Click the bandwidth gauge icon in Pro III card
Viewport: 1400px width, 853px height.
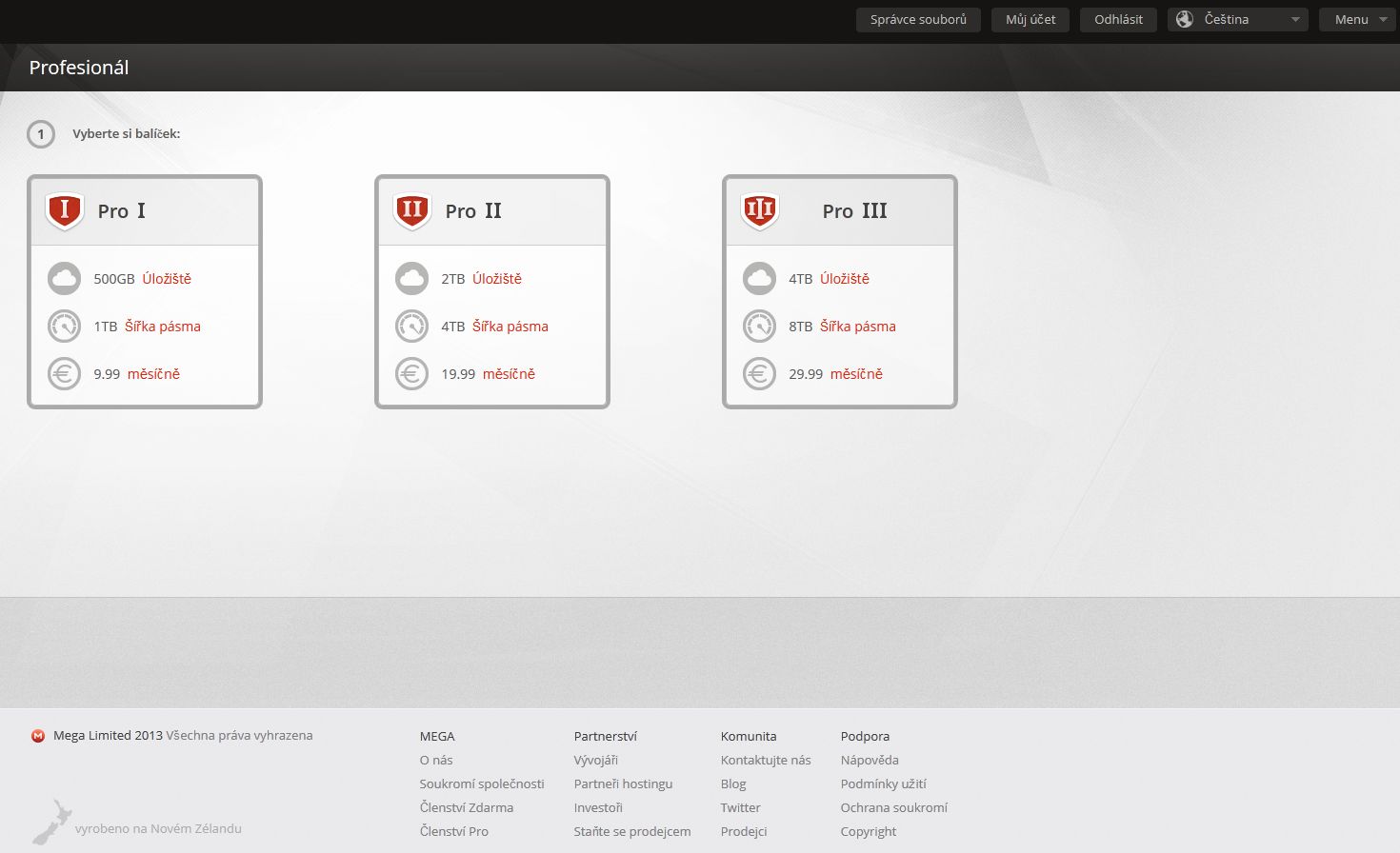coord(759,327)
